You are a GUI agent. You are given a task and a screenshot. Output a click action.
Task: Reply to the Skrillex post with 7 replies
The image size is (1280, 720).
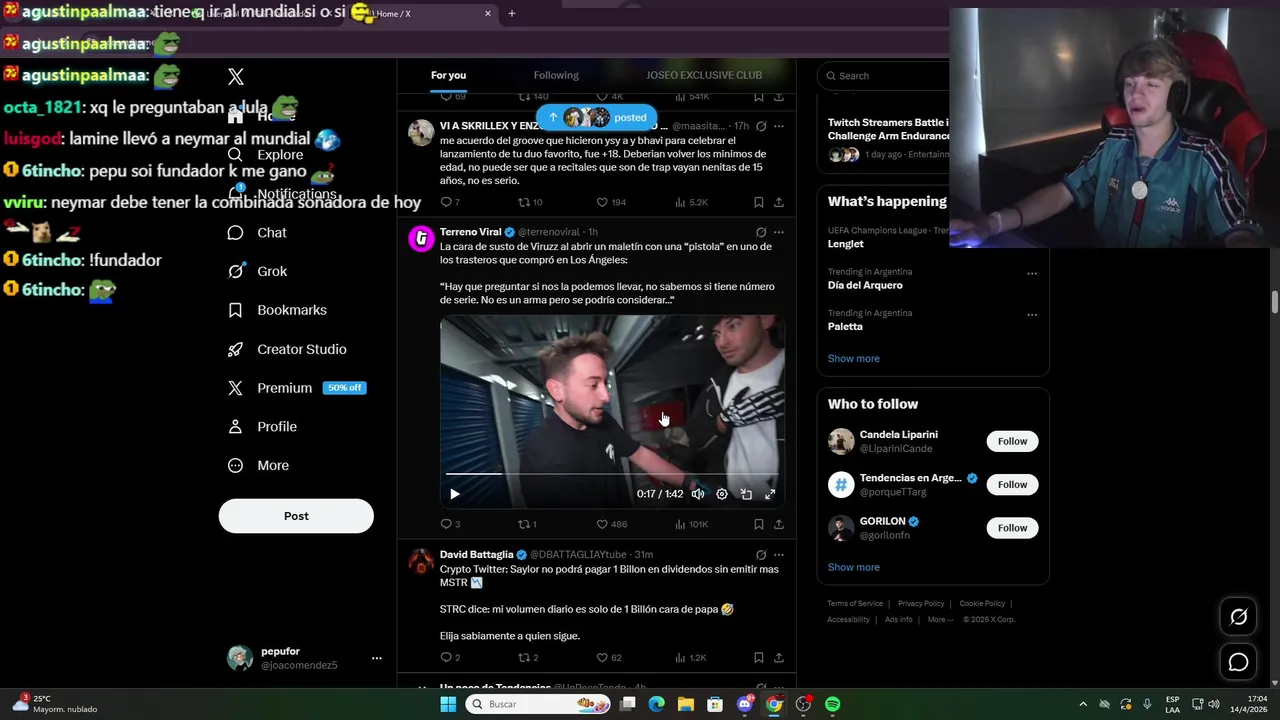pos(450,202)
